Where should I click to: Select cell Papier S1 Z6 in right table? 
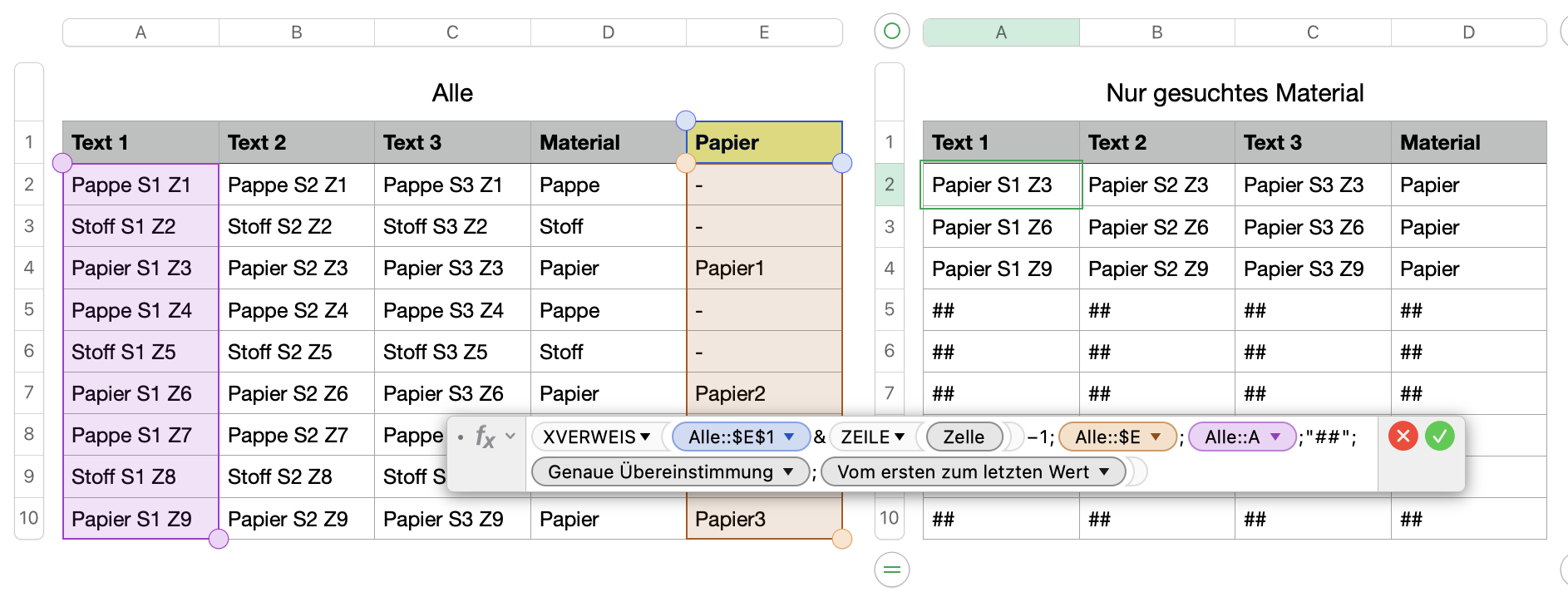click(x=993, y=227)
